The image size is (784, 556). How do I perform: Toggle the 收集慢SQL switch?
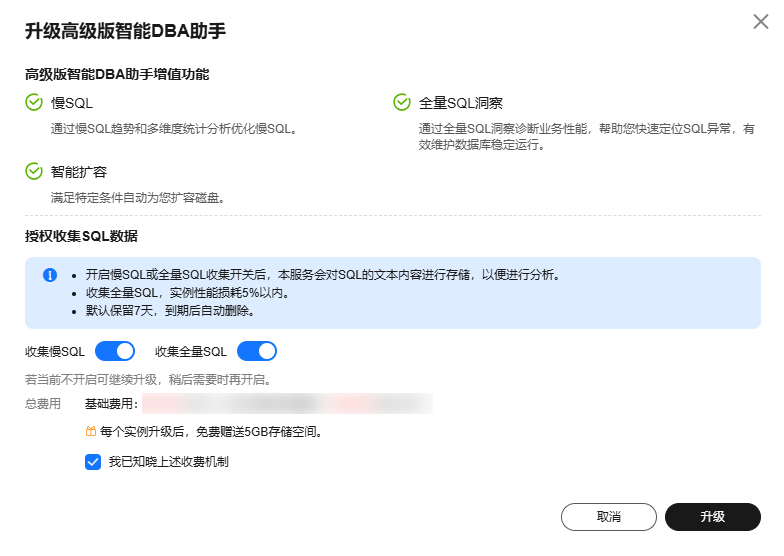(x=114, y=351)
